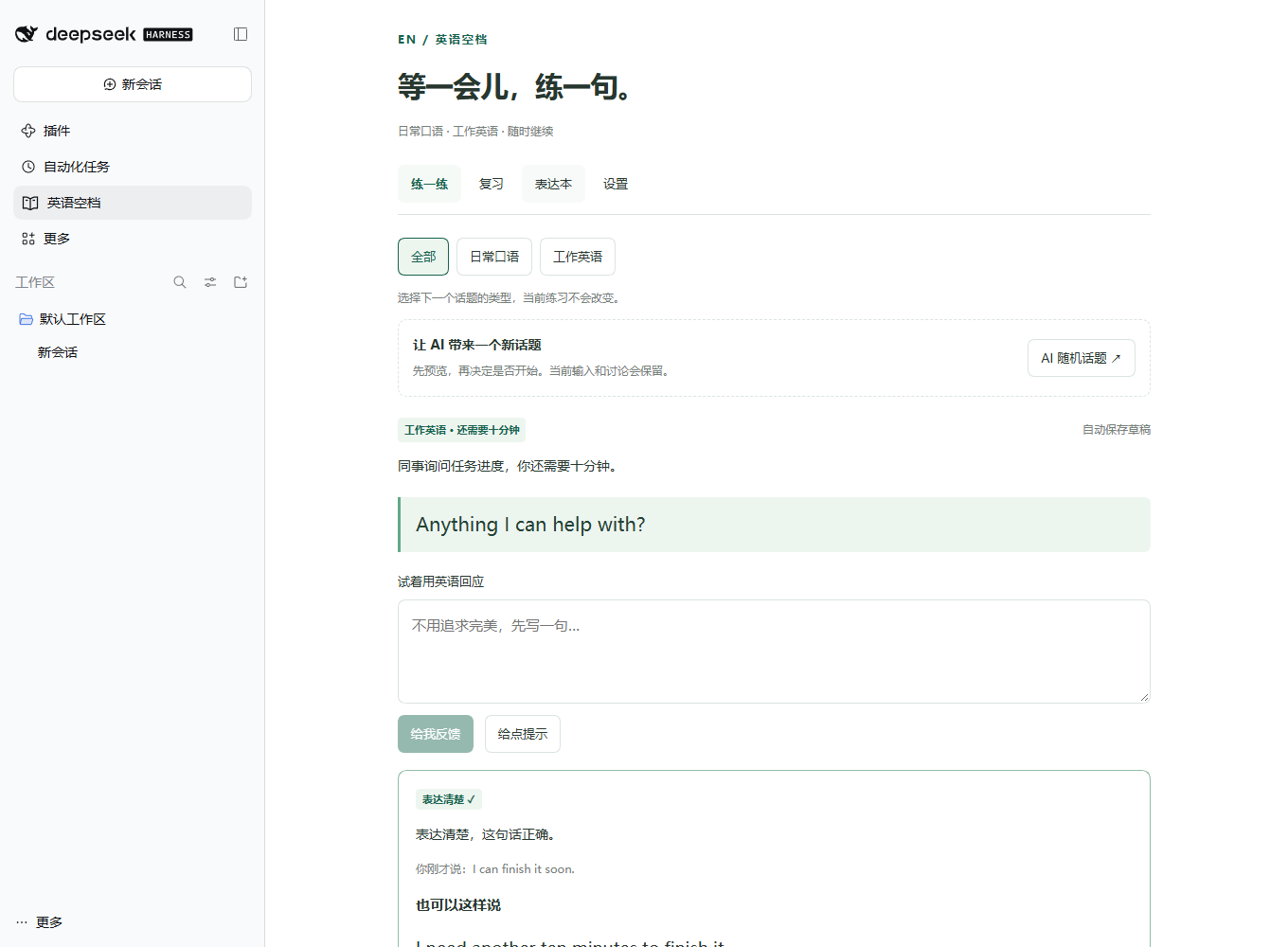This screenshot has height=947, width=1288.
Task: Switch to 练一练 tab
Action: pos(429,184)
